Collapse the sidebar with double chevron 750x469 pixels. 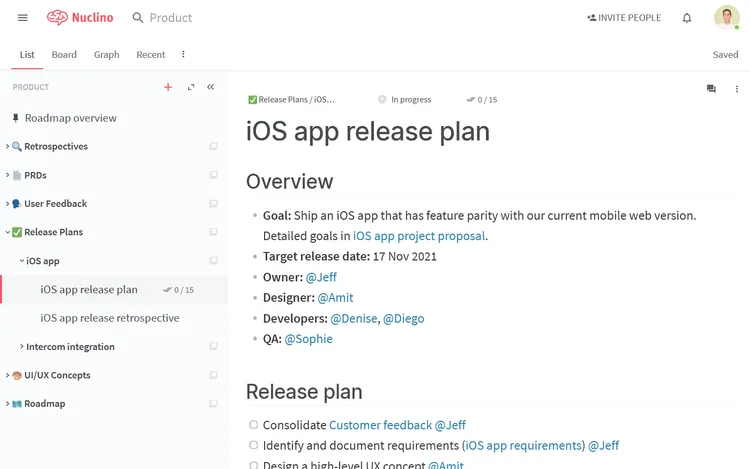coord(210,87)
